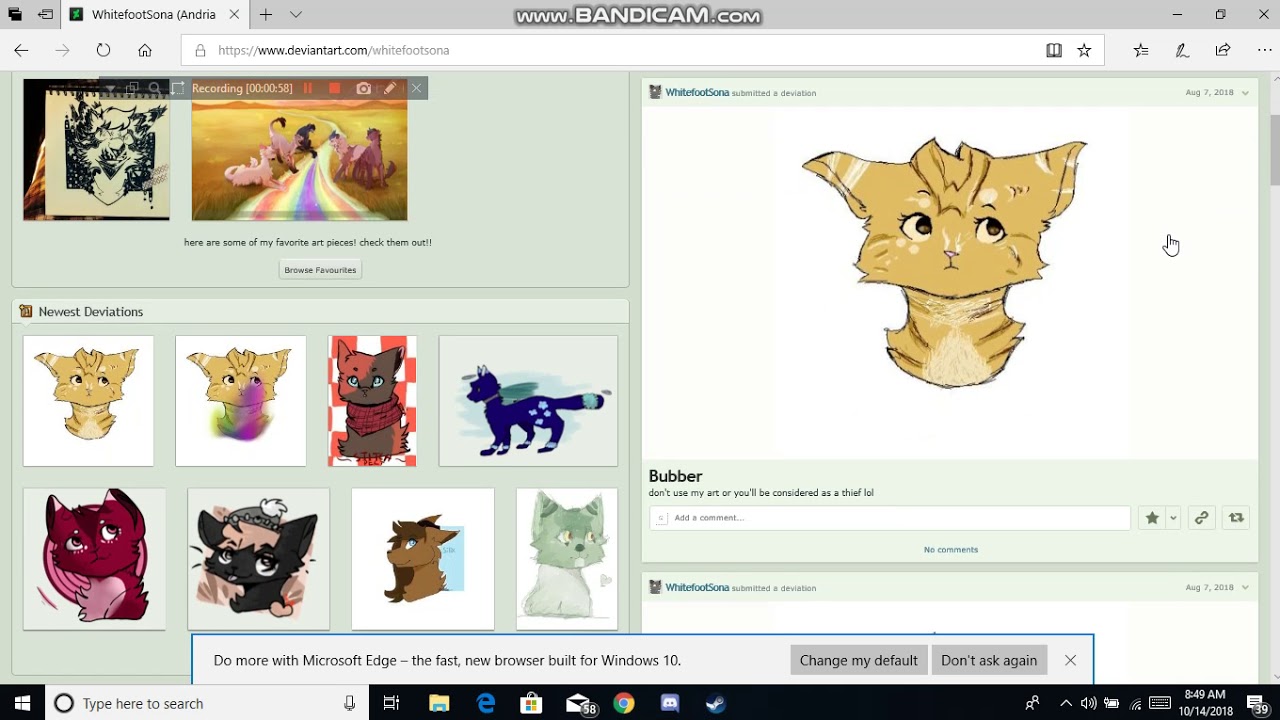Add page to favorites star in address bar

tap(1084, 50)
